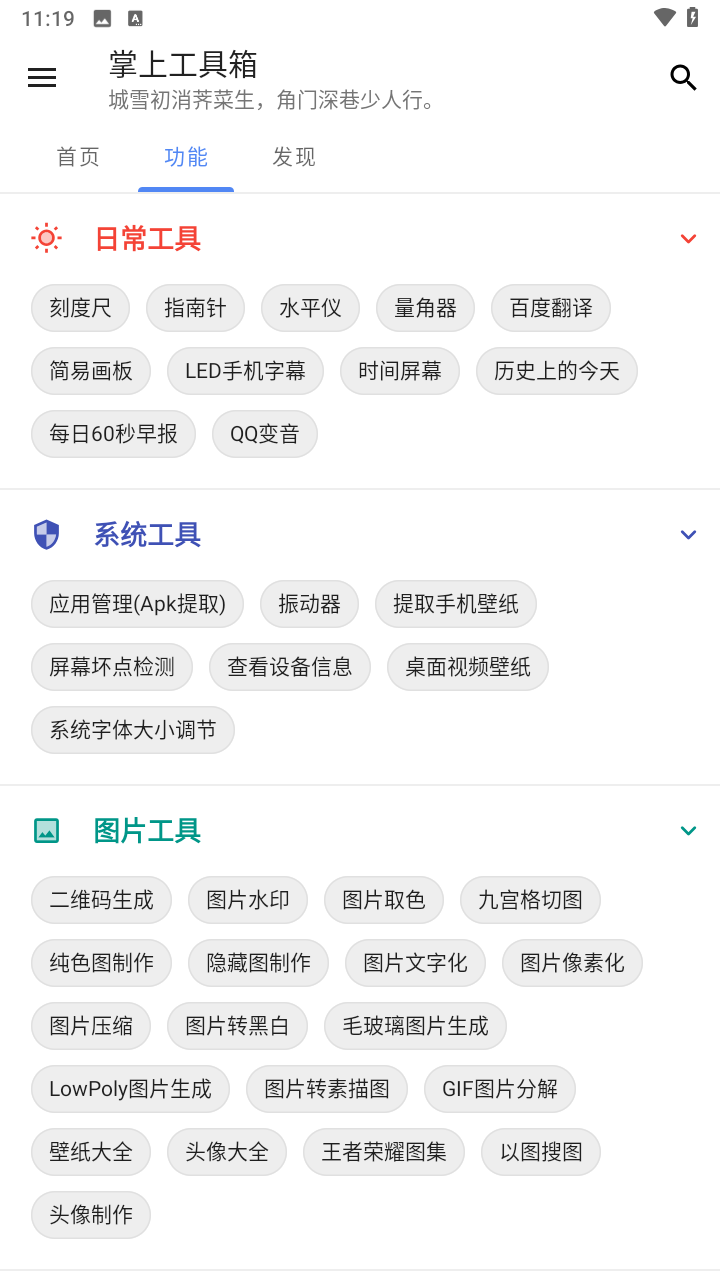Screen dimensions: 720x1280
Task: Collapse the 日常工具 section
Action: [688, 238]
